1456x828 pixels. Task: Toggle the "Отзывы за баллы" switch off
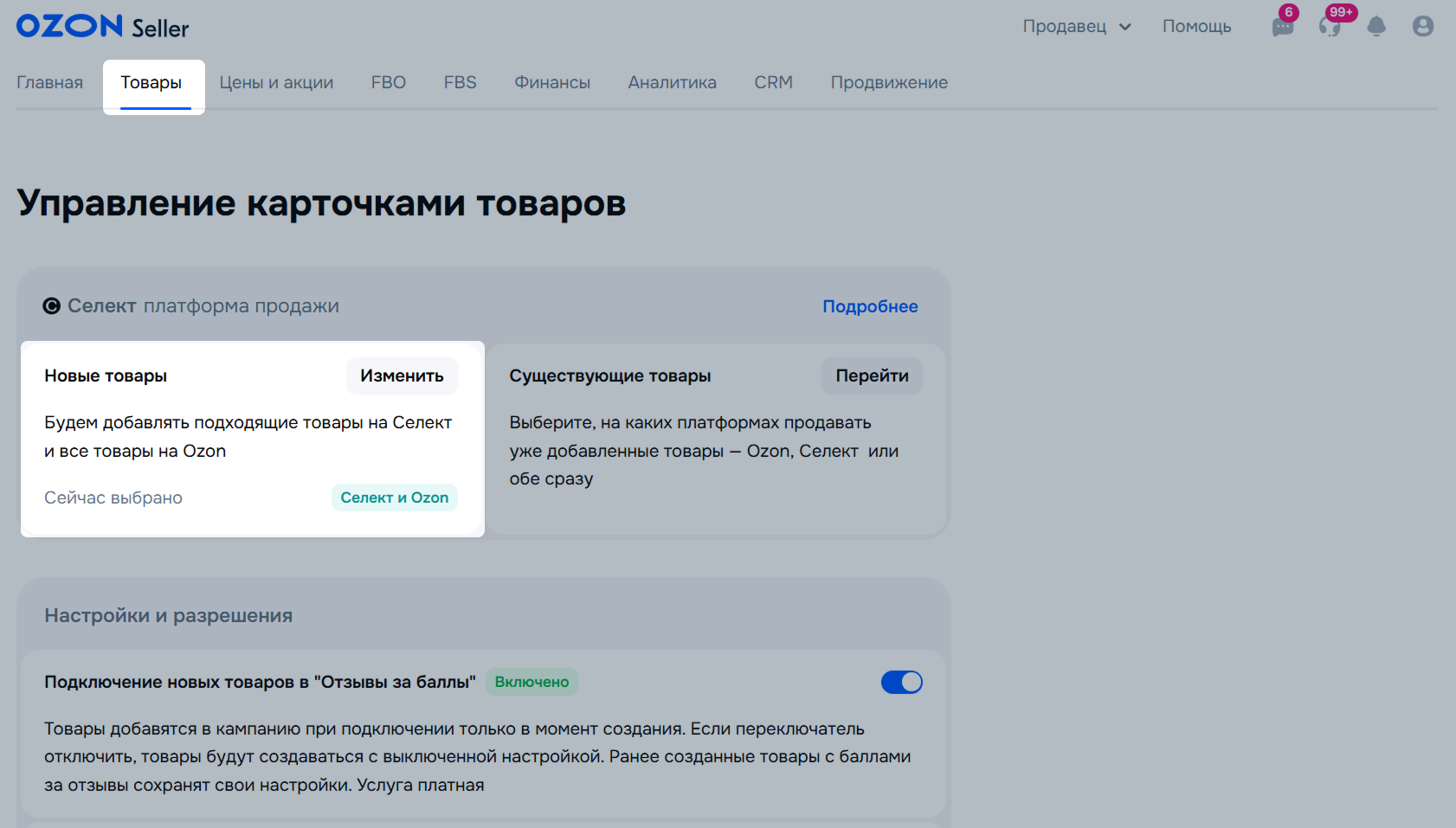[901, 683]
